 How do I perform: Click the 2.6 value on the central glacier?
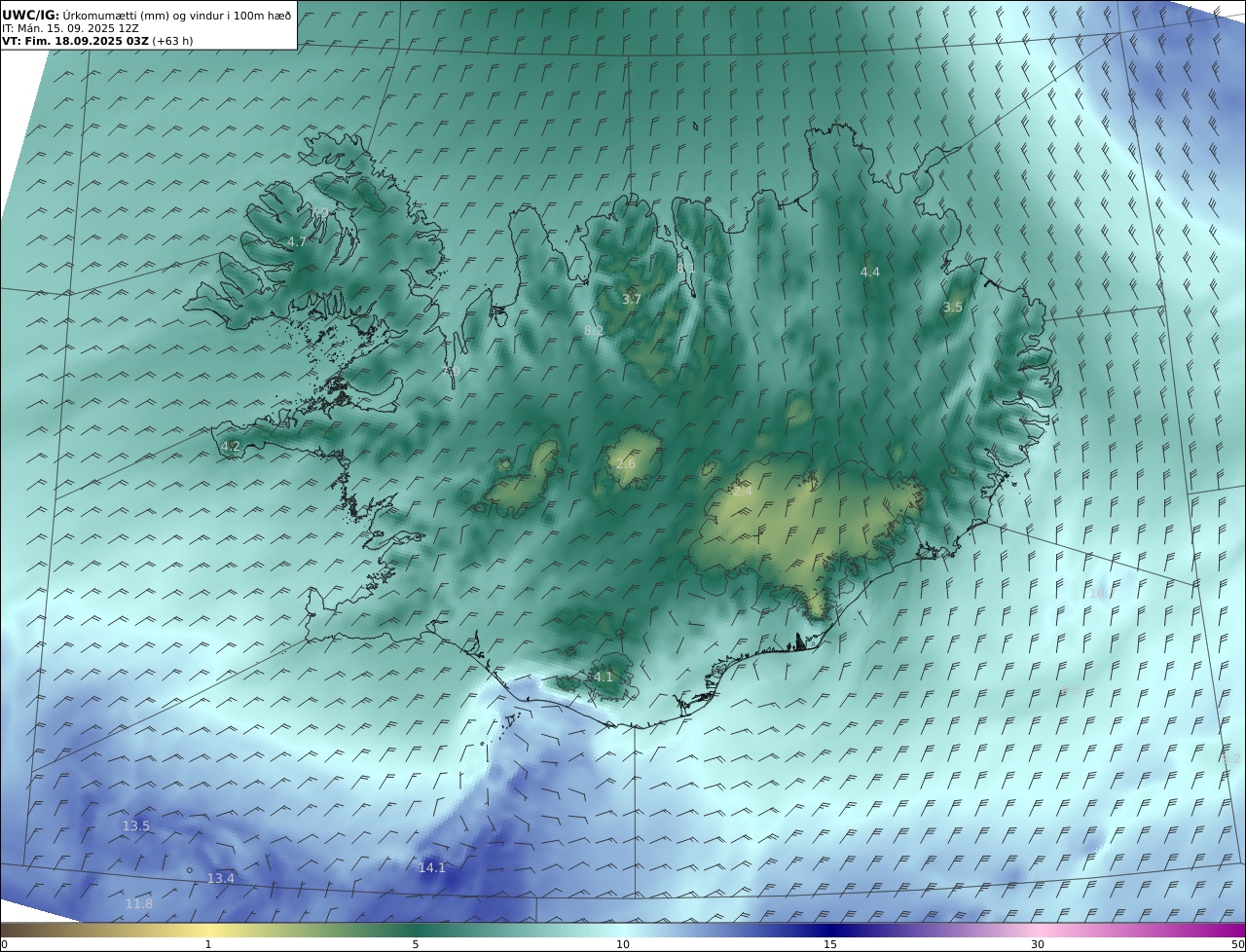[626, 464]
